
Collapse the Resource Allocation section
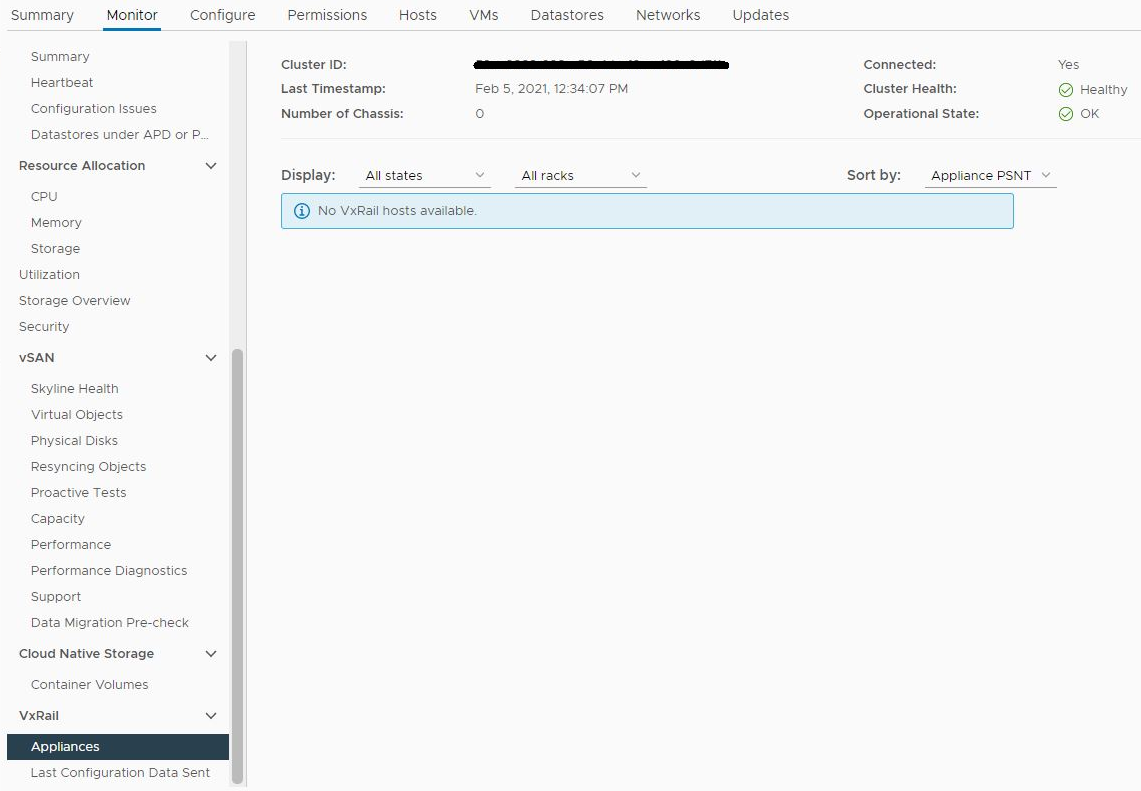pyautogui.click(x=211, y=166)
